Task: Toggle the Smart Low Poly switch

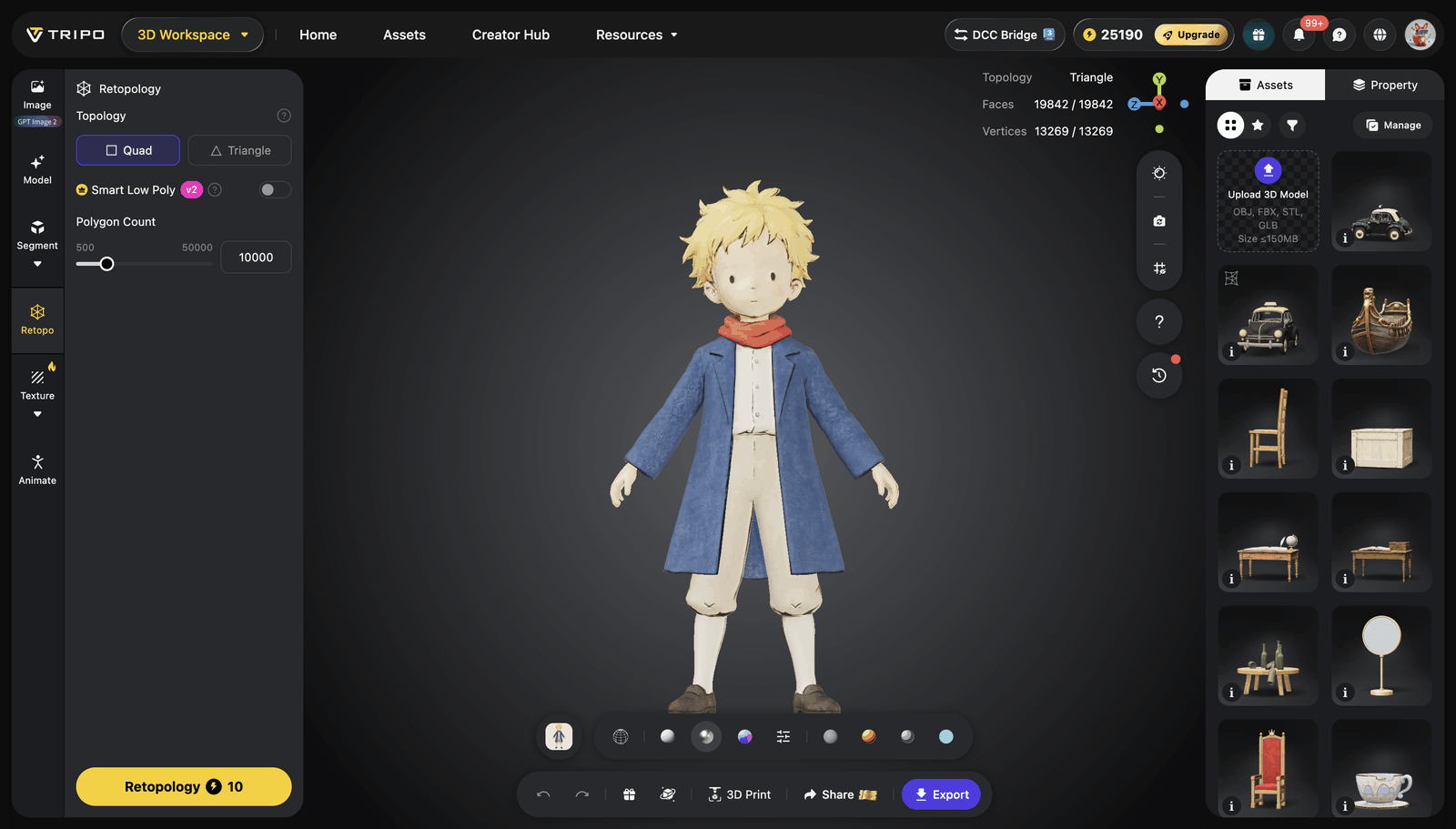Action: pos(274,190)
